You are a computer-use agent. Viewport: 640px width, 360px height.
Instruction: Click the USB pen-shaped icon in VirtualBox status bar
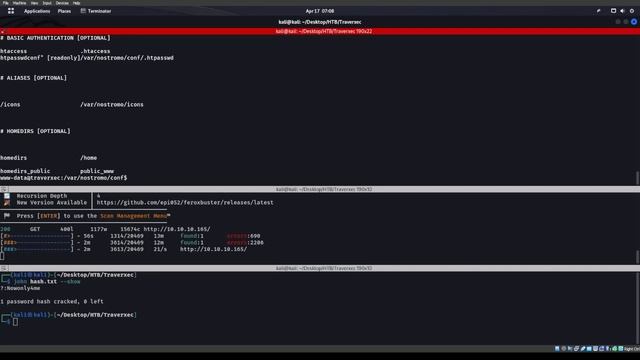(x=583, y=349)
